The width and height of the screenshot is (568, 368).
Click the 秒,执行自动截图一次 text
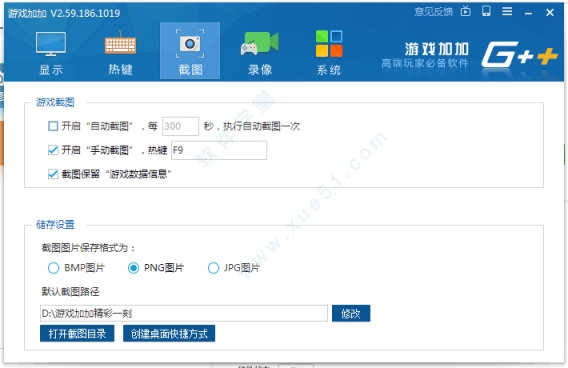click(x=252, y=126)
